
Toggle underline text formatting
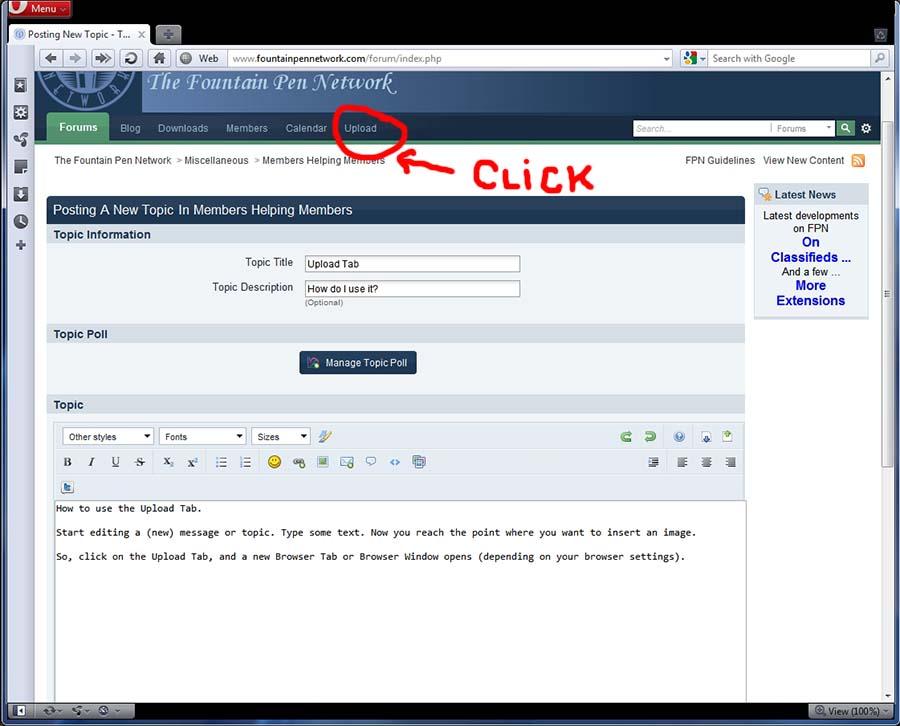pos(116,462)
